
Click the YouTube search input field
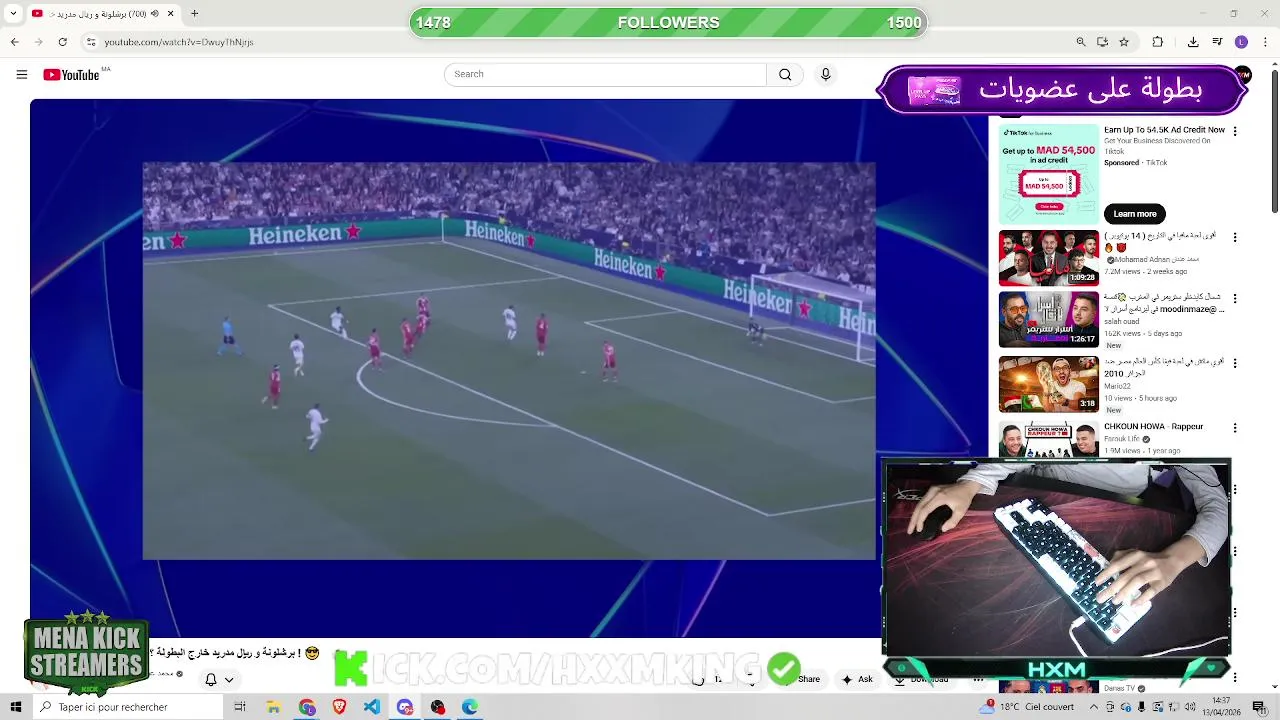[x=605, y=74]
